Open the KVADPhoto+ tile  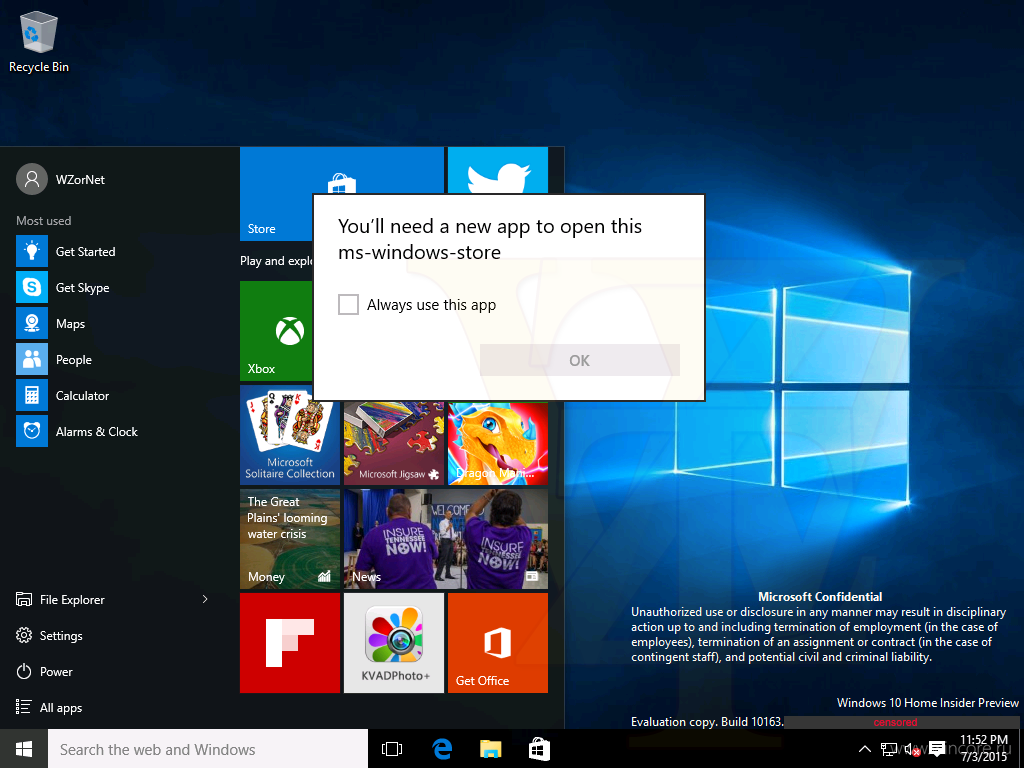pyautogui.click(x=394, y=643)
